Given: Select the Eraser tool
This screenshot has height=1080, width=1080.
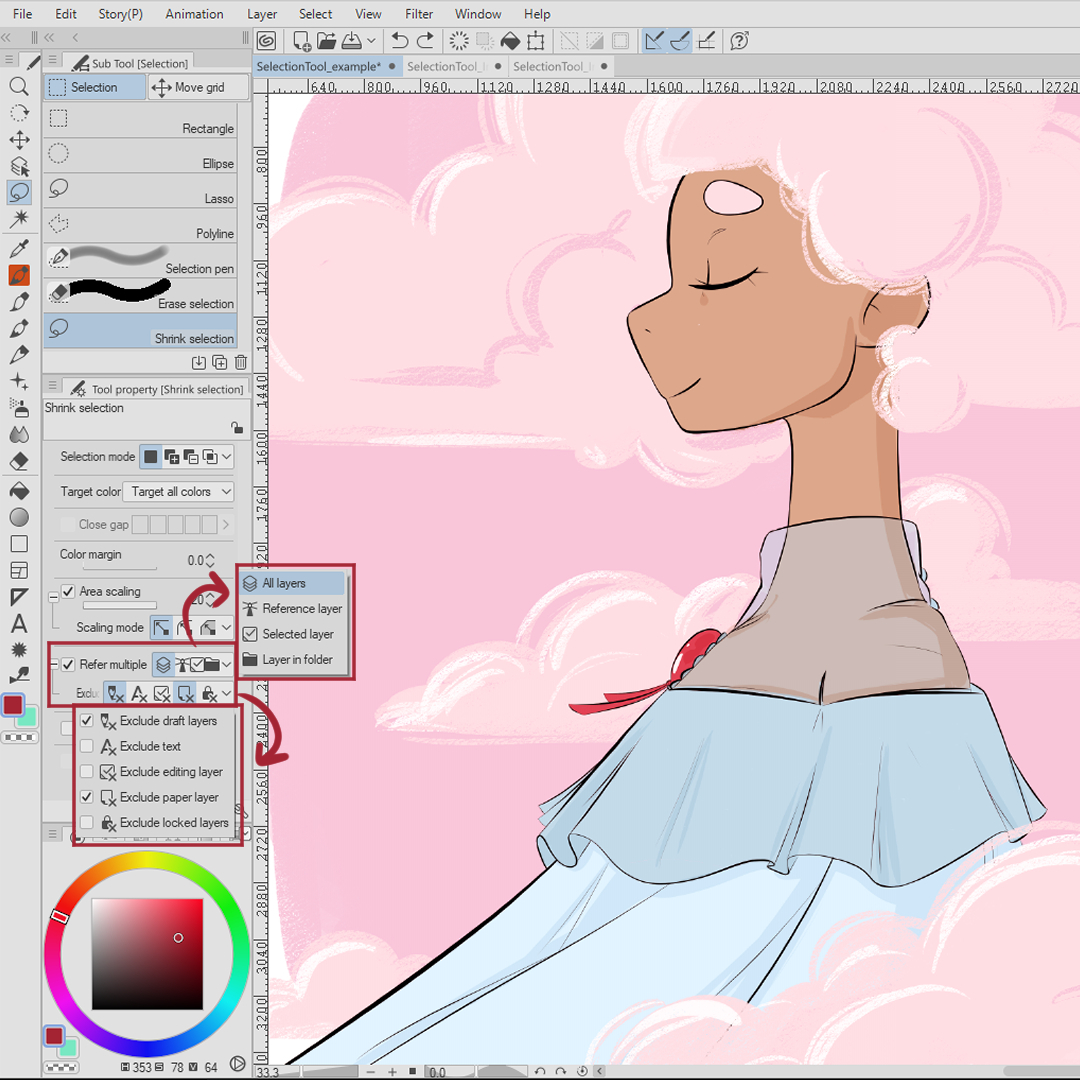Looking at the screenshot, I should 19,461.
